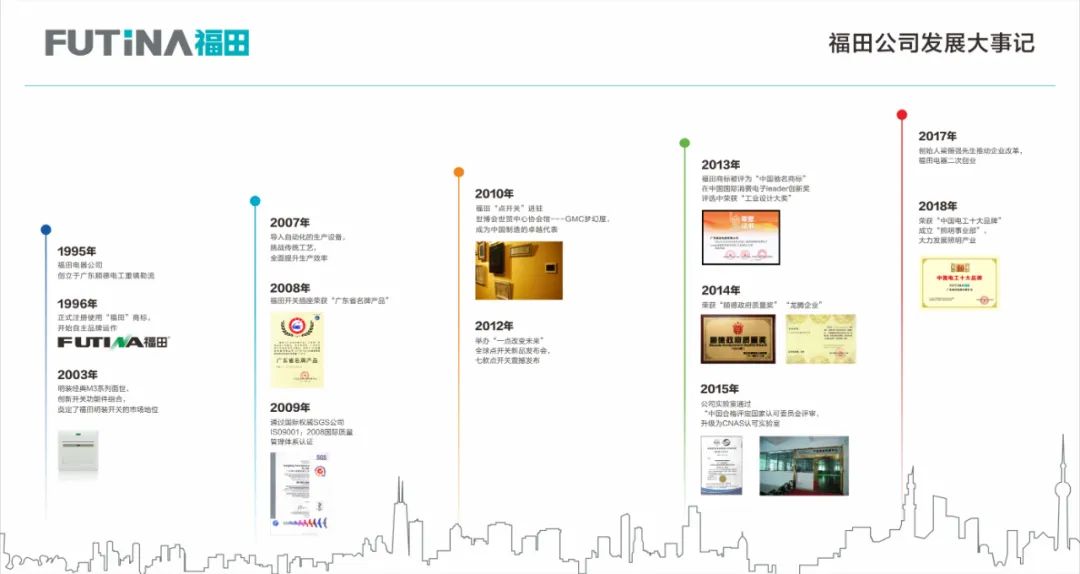Click the line 福田开关插座荣获“广东省名牌产品”

[329, 301]
